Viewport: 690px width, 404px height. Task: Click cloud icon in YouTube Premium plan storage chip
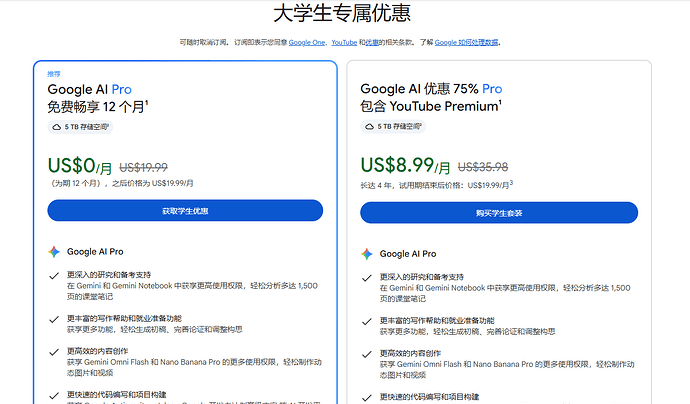(x=370, y=127)
